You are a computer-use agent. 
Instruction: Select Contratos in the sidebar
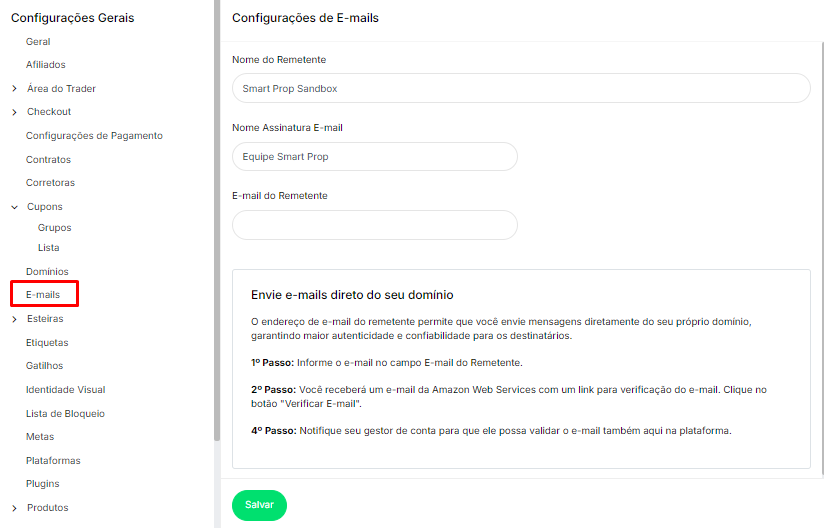[48, 159]
